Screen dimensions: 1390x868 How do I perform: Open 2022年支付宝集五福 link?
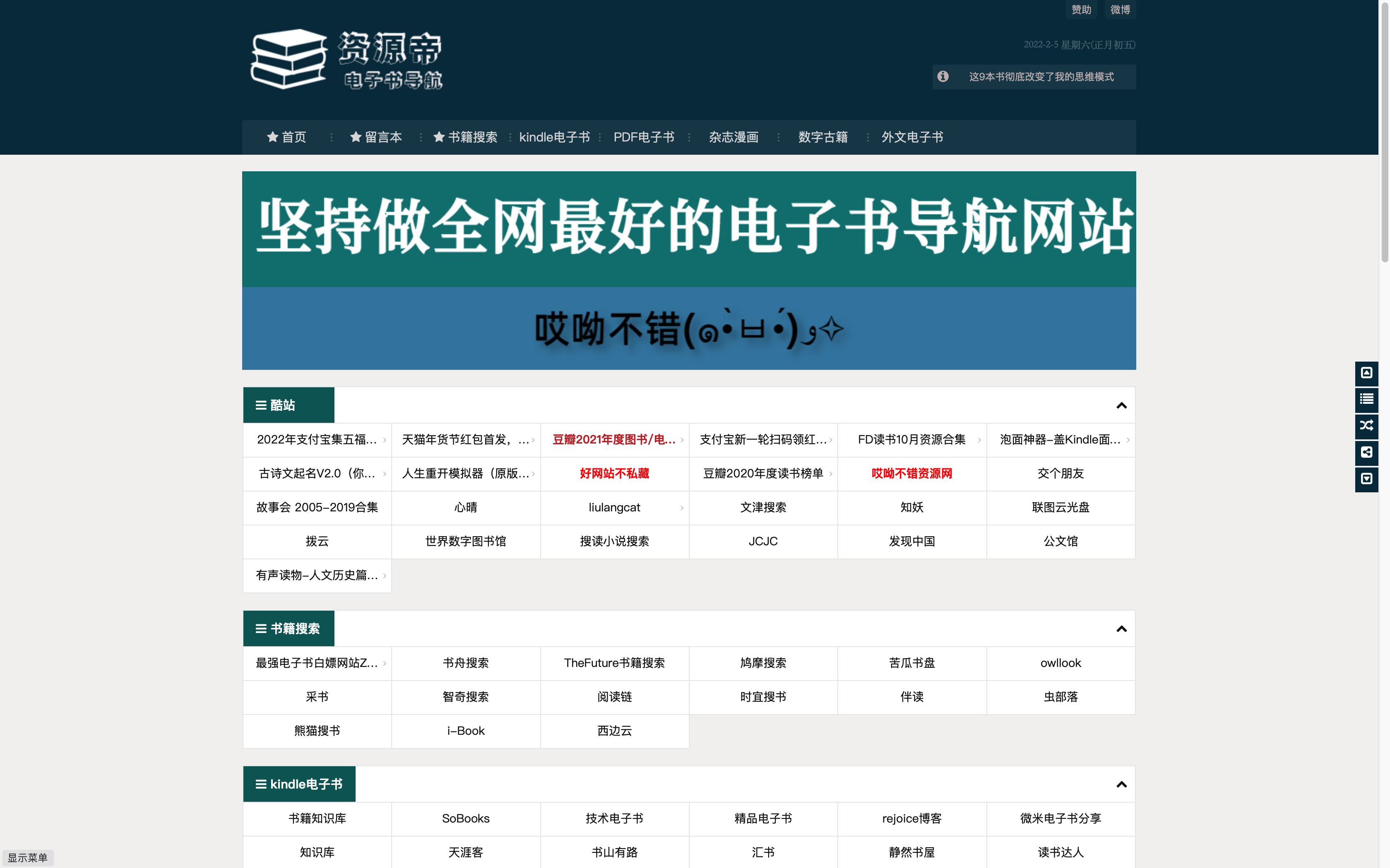[317, 440]
